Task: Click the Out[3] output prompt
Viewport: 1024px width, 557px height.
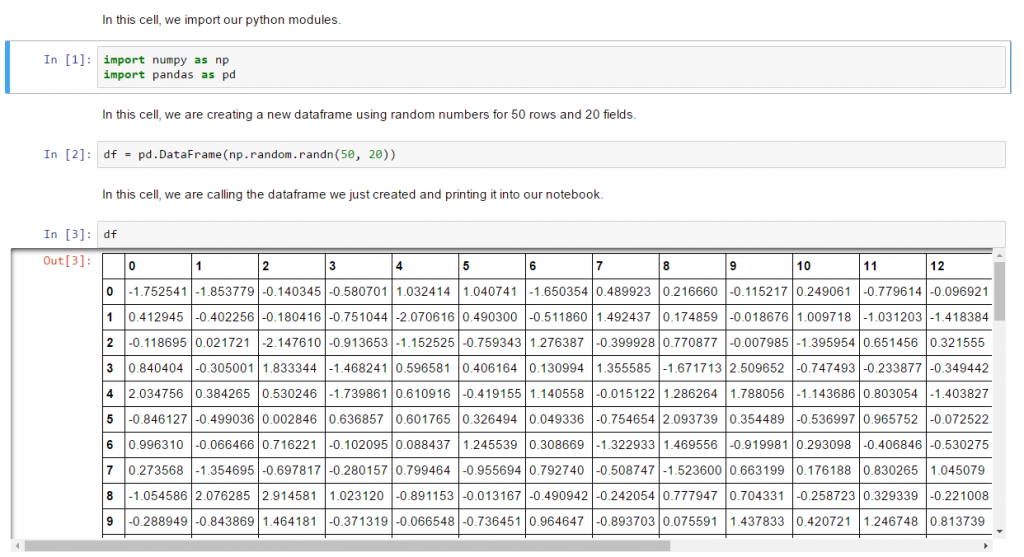Action: [x=66, y=261]
